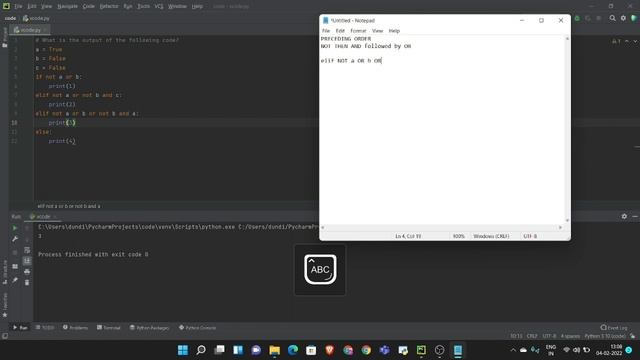Open Notepad View menu

[x=377, y=31]
